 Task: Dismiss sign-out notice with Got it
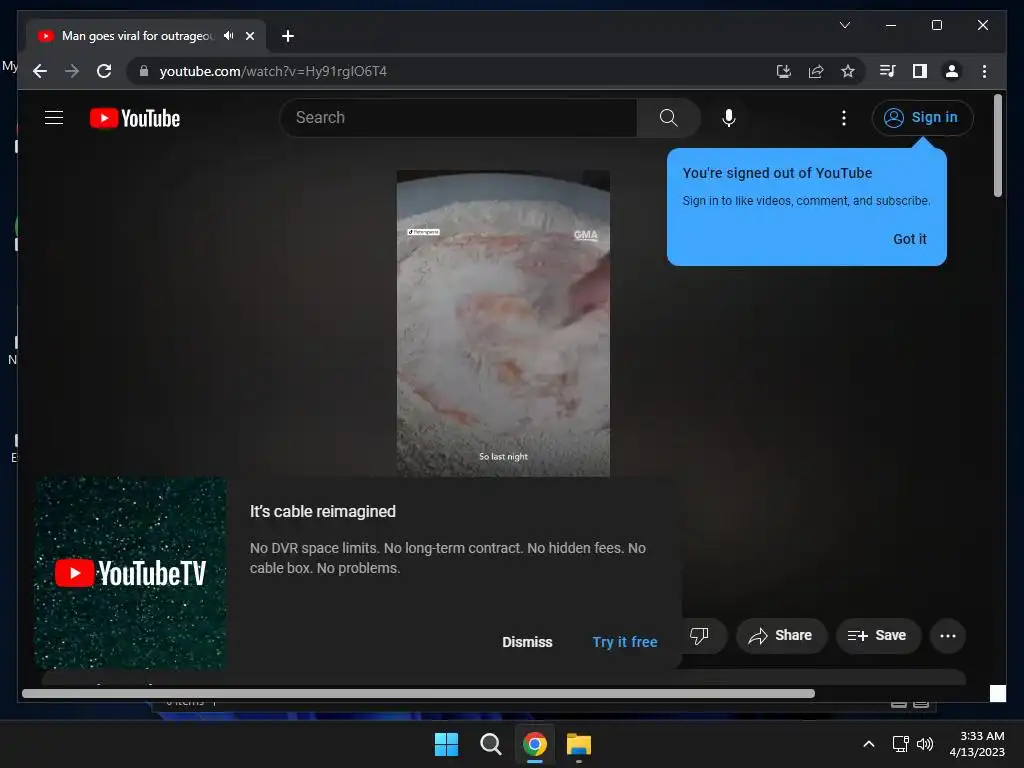[x=910, y=239]
